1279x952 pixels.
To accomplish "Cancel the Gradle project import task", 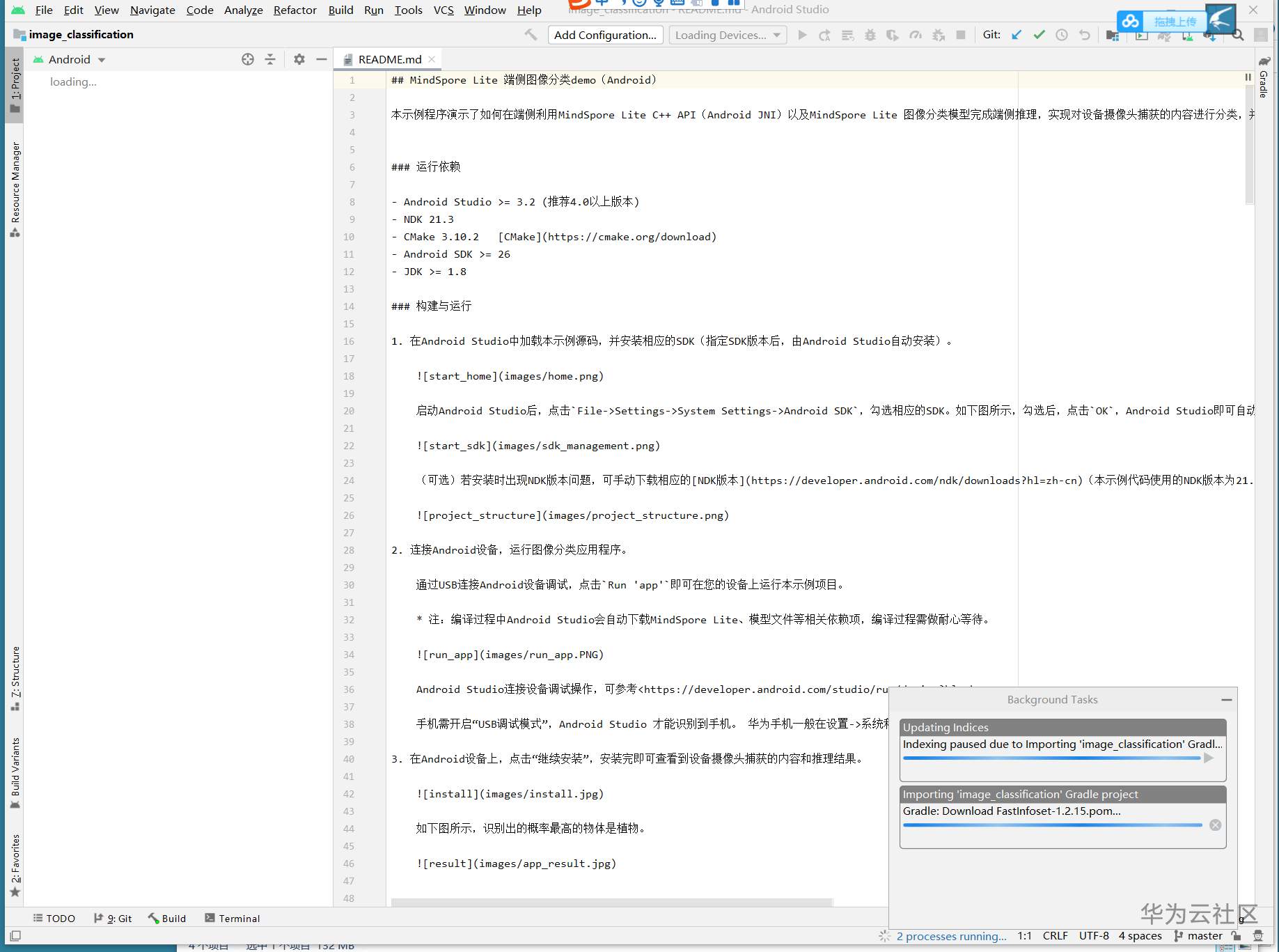I will coord(1216,825).
